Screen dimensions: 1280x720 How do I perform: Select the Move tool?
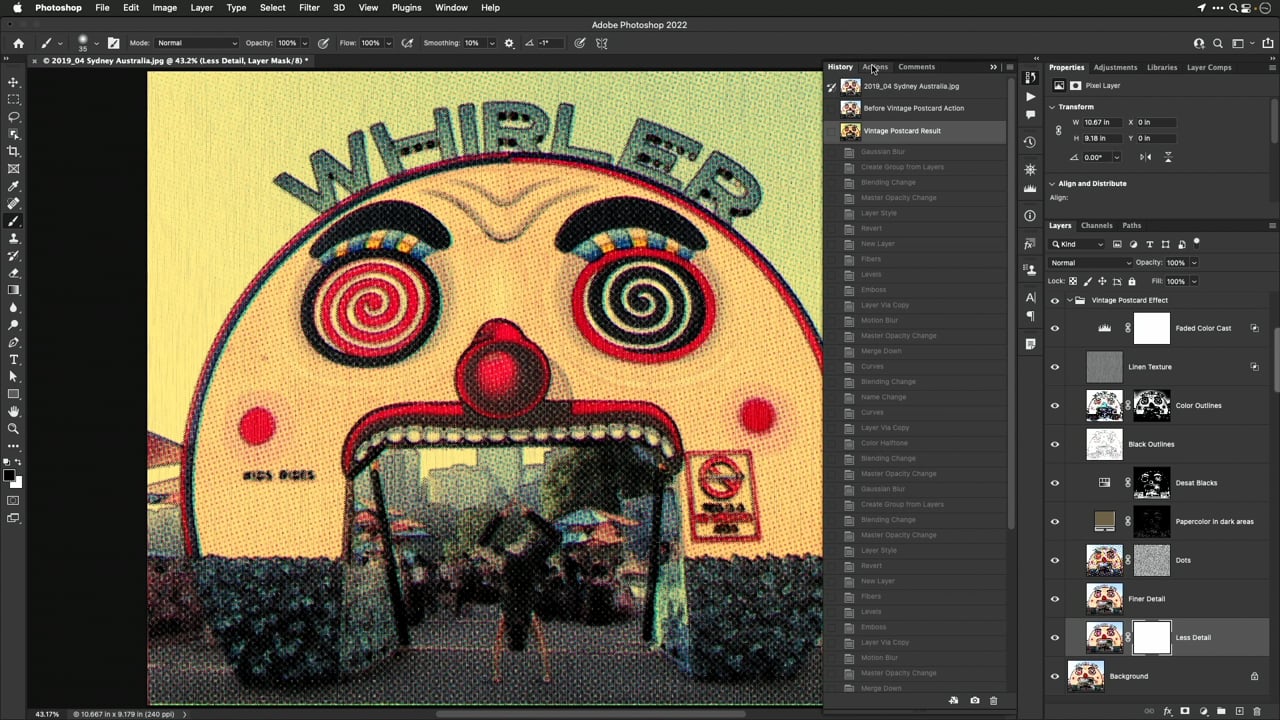point(14,82)
